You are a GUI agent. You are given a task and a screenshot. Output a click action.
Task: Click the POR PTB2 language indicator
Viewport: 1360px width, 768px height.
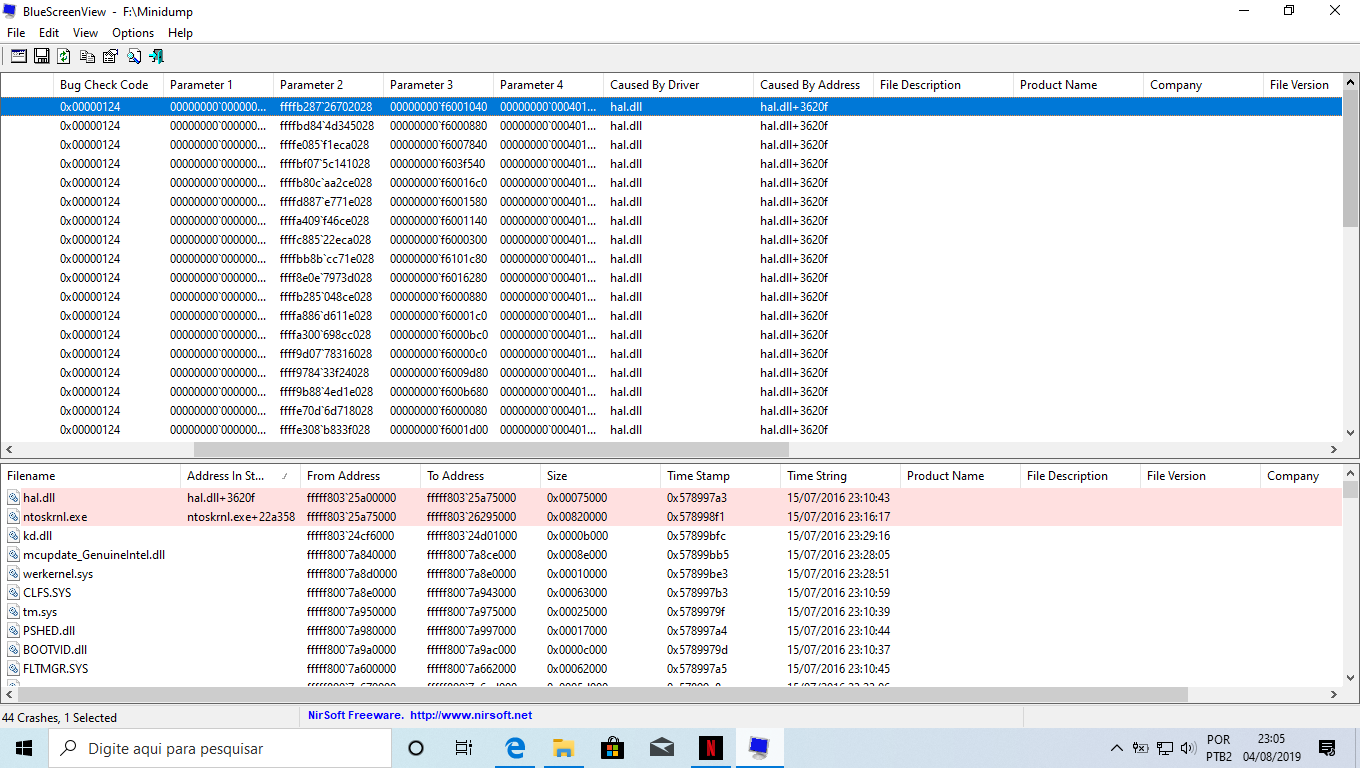click(x=1219, y=748)
